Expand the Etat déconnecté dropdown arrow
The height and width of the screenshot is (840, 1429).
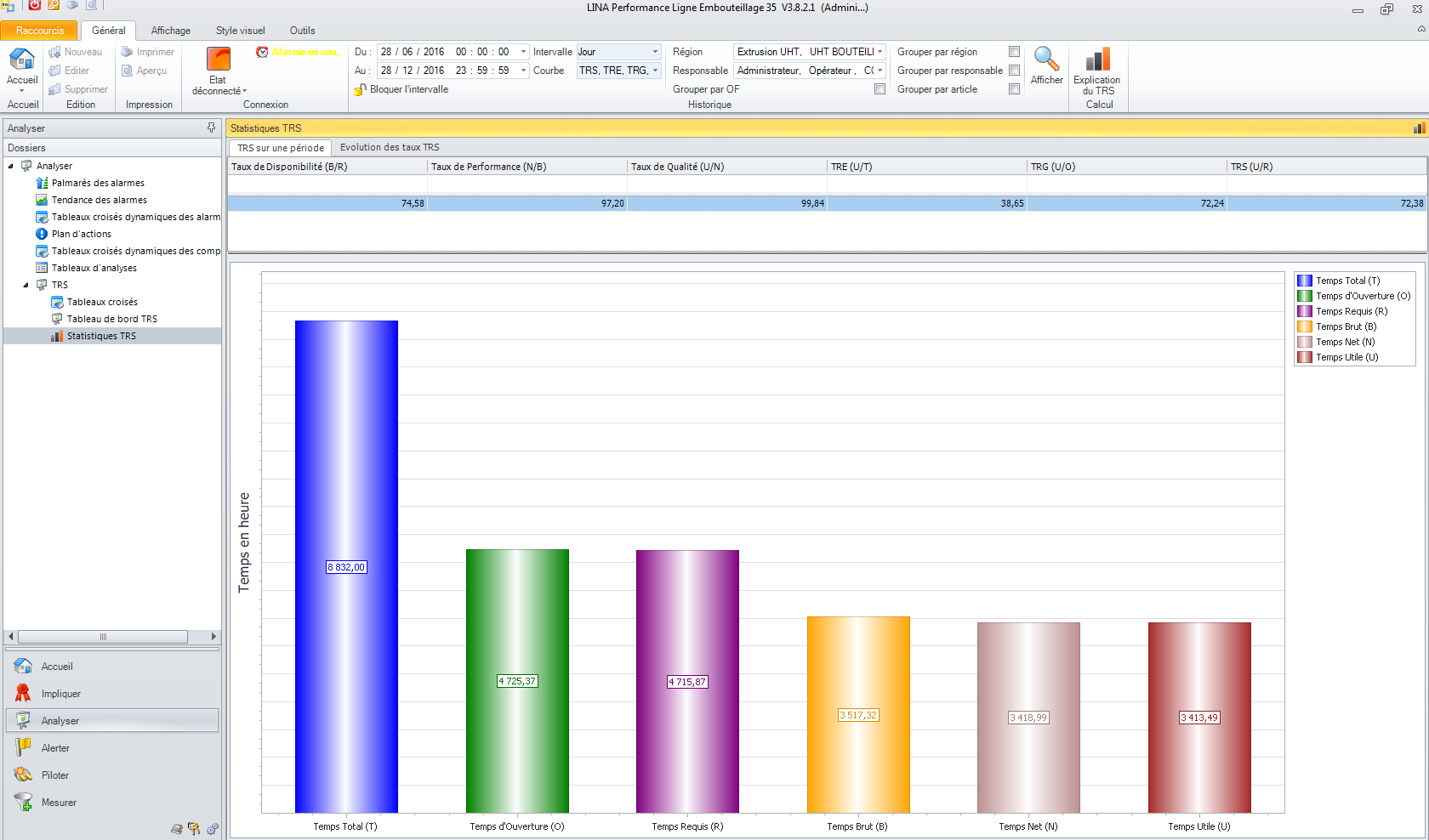245,91
